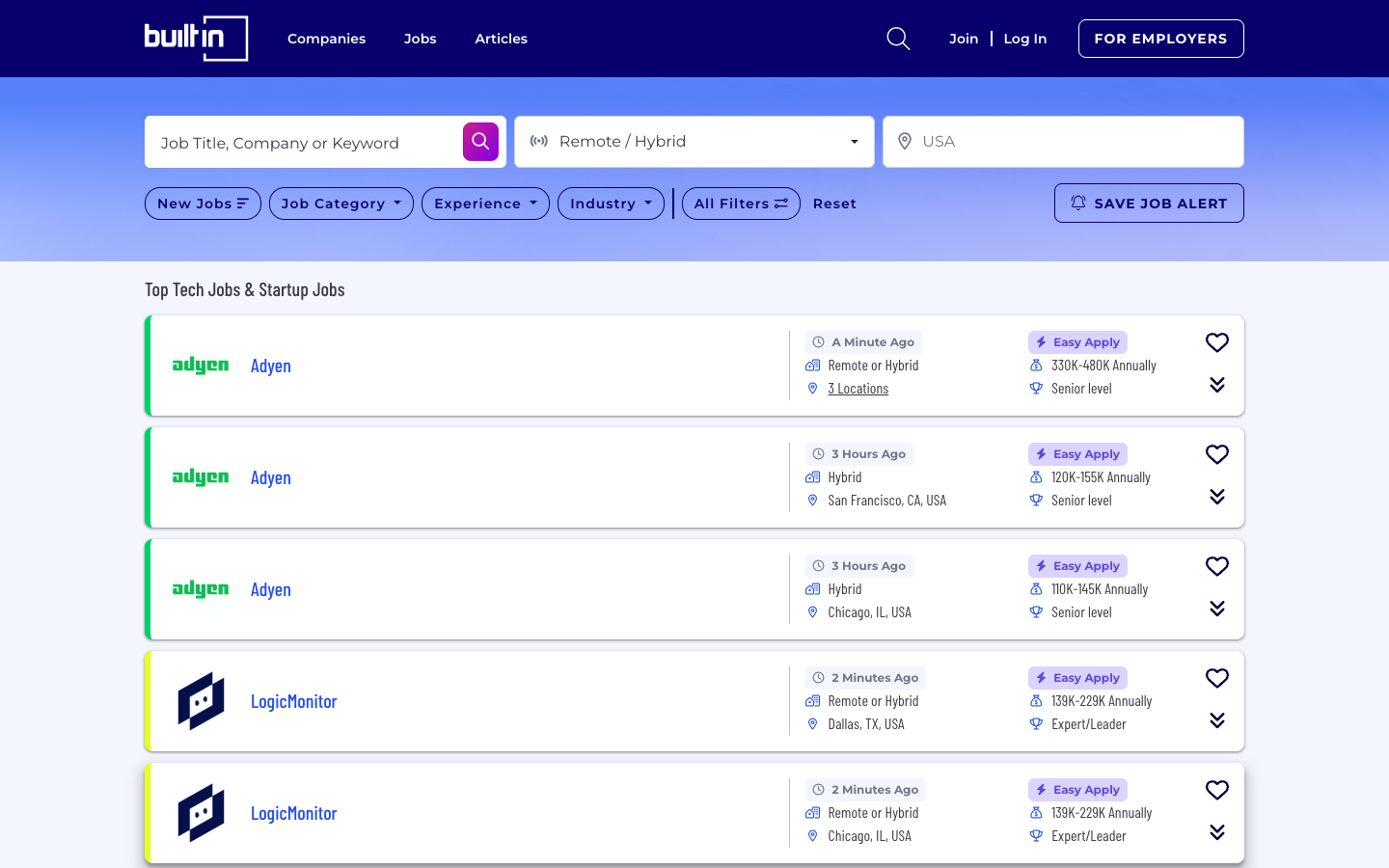Open the Industry filter dropdown
The height and width of the screenshot is (868, 1389).
tap(611, 203)
